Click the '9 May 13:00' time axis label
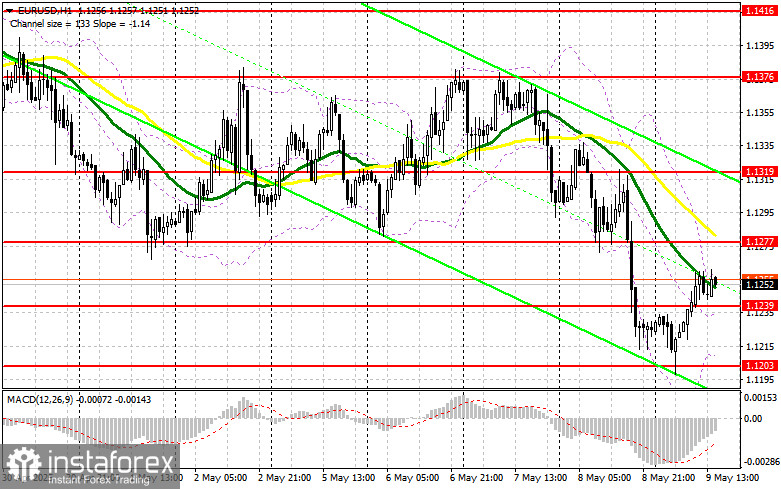781x489 pixels. [732, 478]
